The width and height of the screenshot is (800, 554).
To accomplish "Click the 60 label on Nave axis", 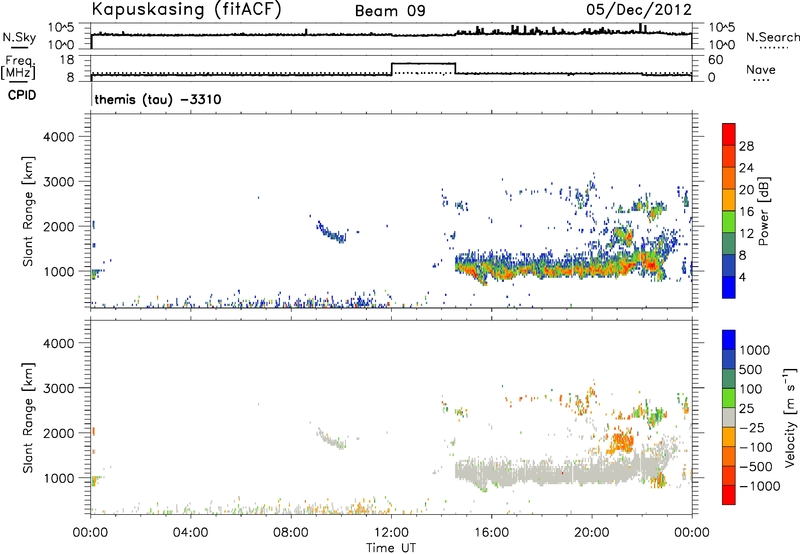I will [716, 60].
